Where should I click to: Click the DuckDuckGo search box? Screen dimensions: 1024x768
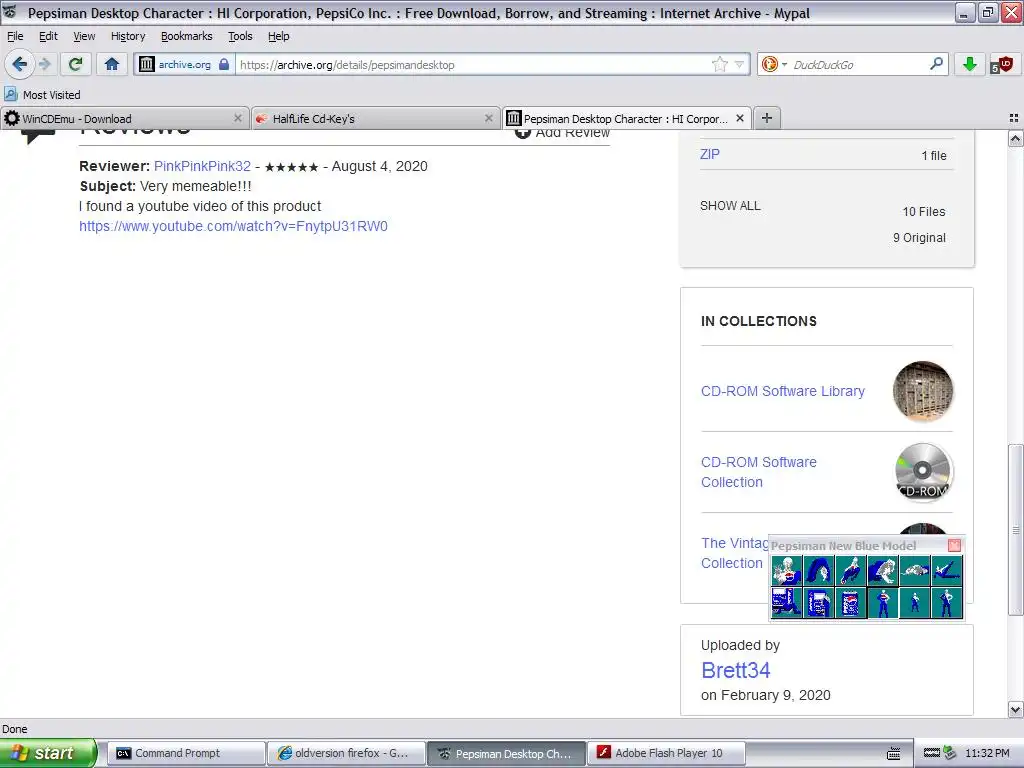857,64
